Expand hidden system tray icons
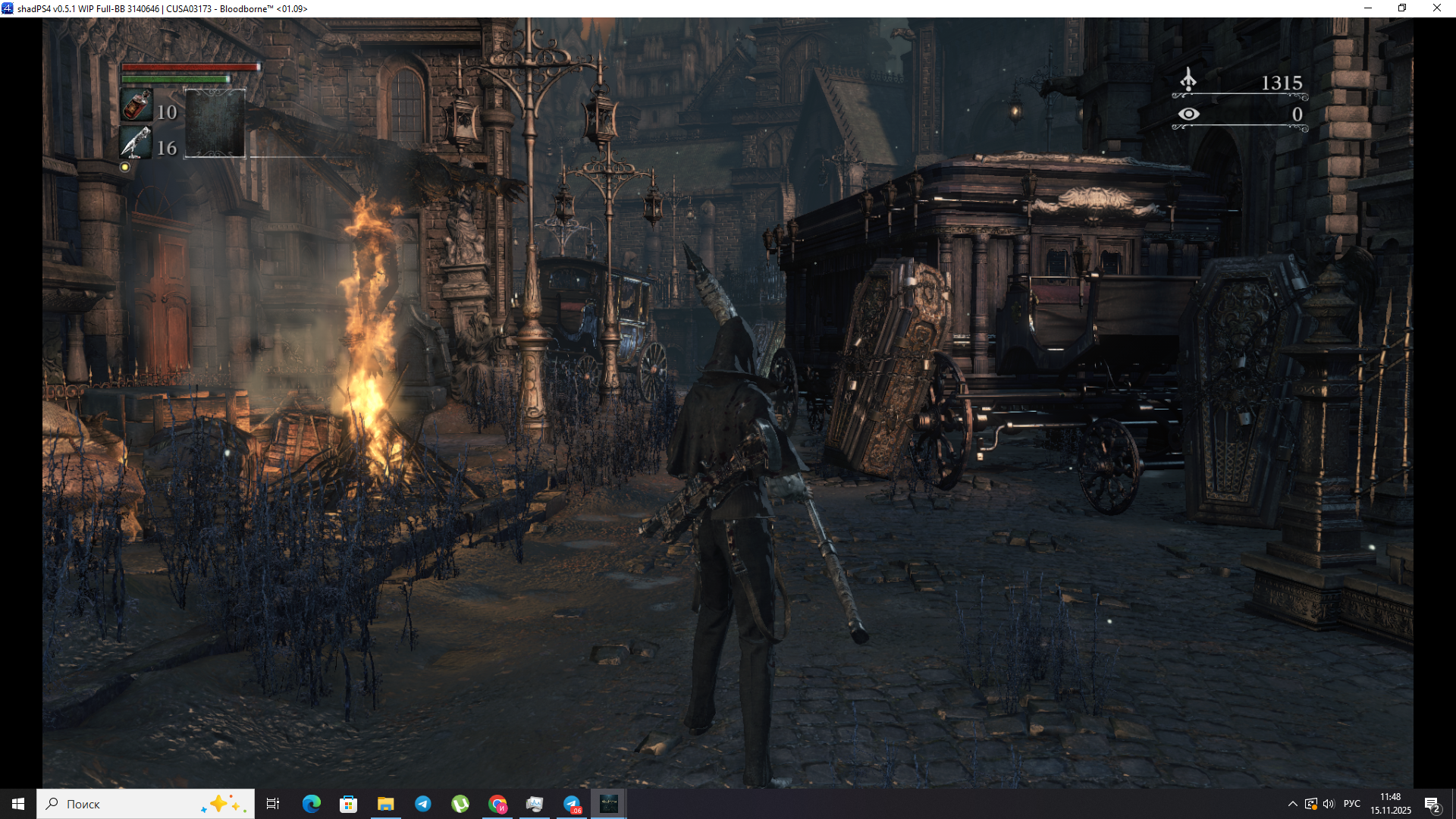 [x=1292, y=804]
